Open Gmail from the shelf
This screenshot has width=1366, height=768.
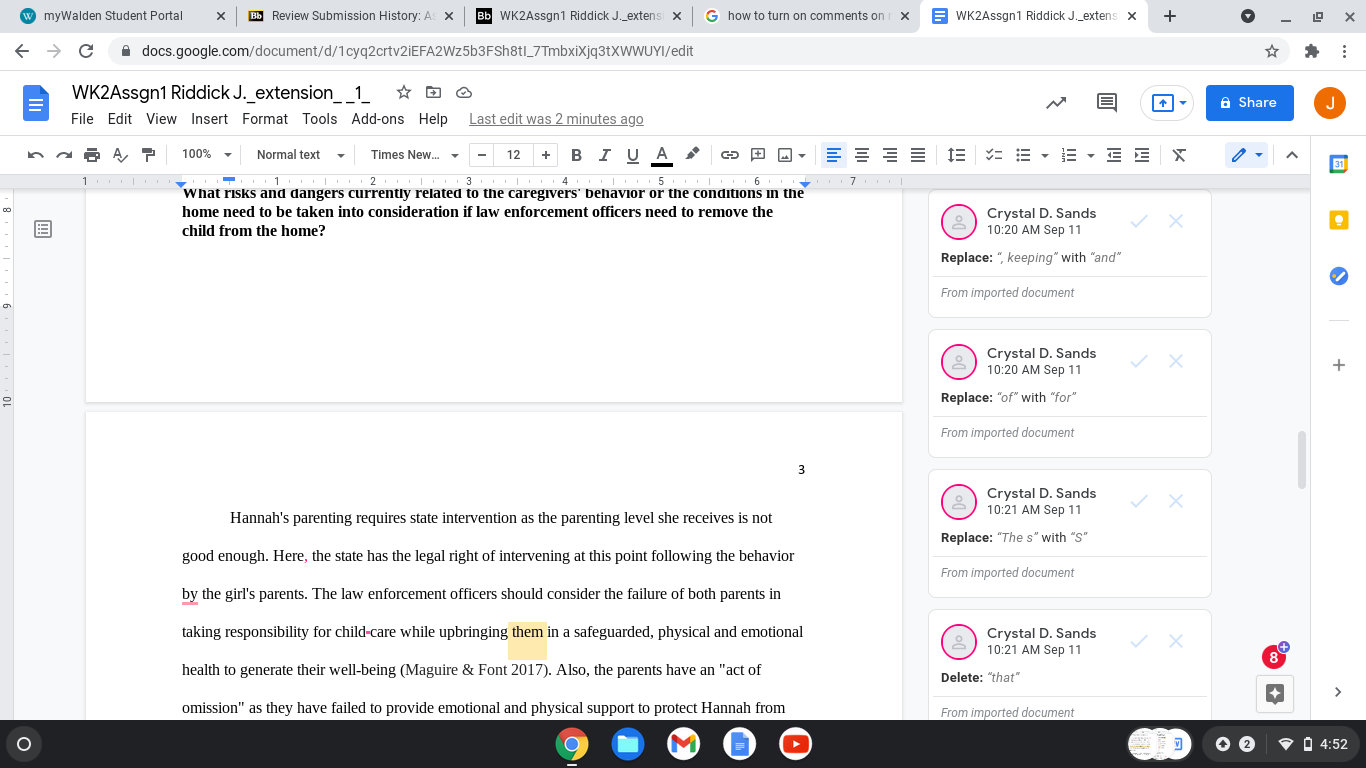(684, 744)
